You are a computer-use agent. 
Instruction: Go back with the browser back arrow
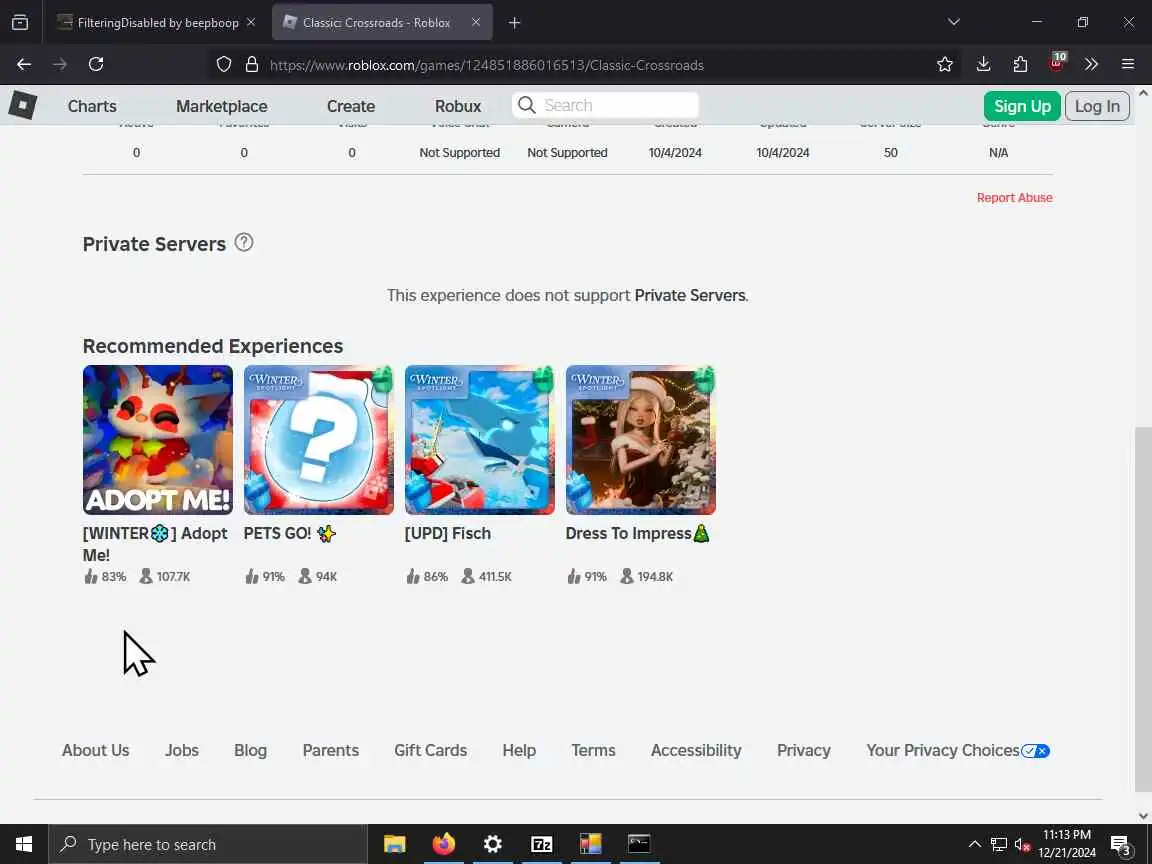click(x=24, y=65)
